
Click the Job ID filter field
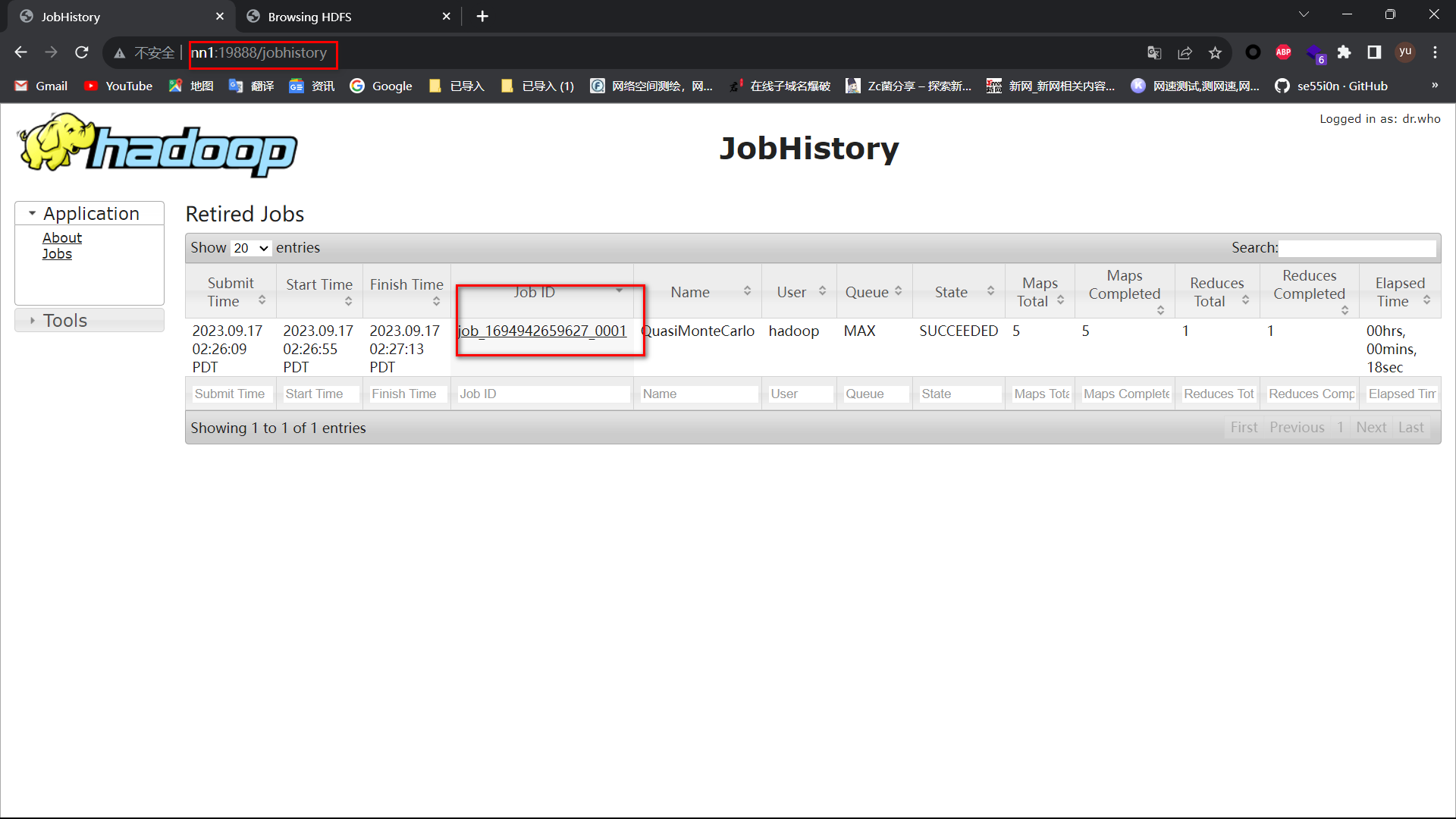point(542,394)
